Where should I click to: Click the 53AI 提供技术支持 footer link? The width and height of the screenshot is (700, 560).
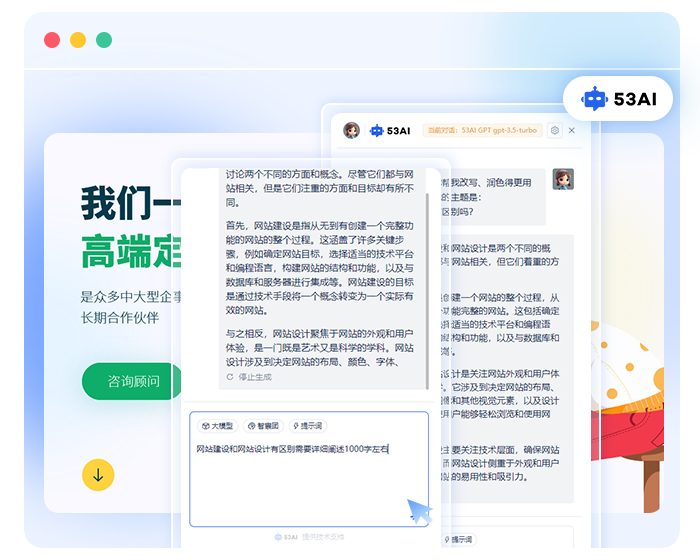pos(309,537)
